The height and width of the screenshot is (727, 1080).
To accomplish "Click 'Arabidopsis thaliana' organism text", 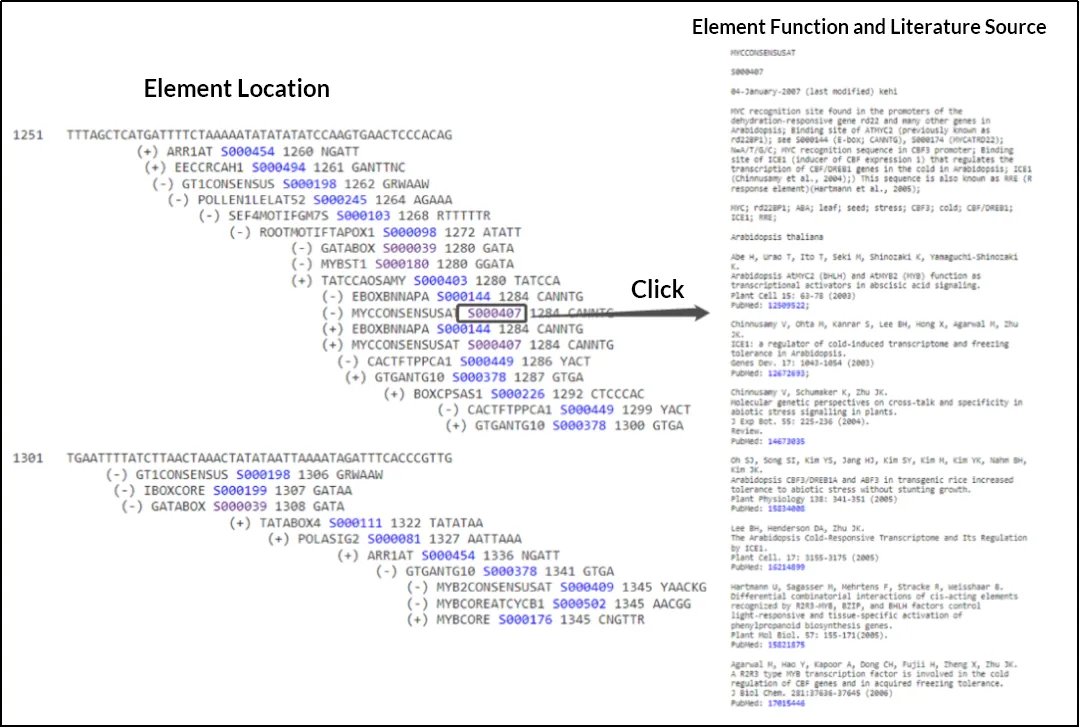I will (776, 237).
